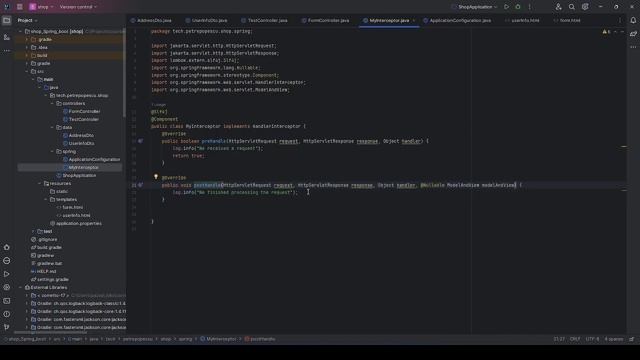
Task: Click gutter override icon beside preHandle
Action: [x=140, y=141]
